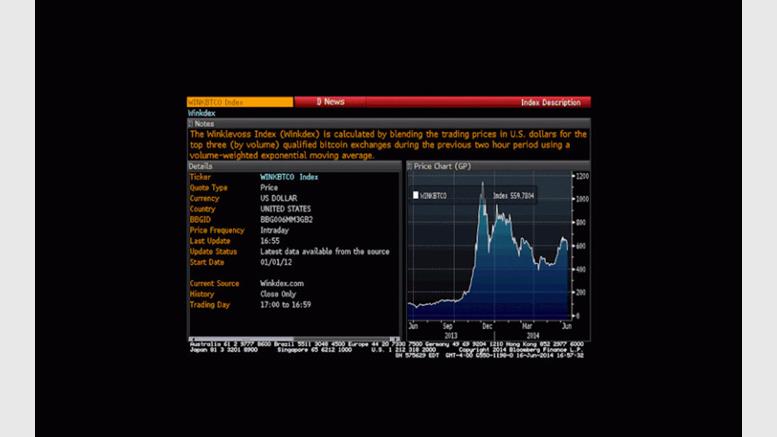Open the News button in red bar
777x437 pixels.
pyautogui.click(x=331, y=102)
